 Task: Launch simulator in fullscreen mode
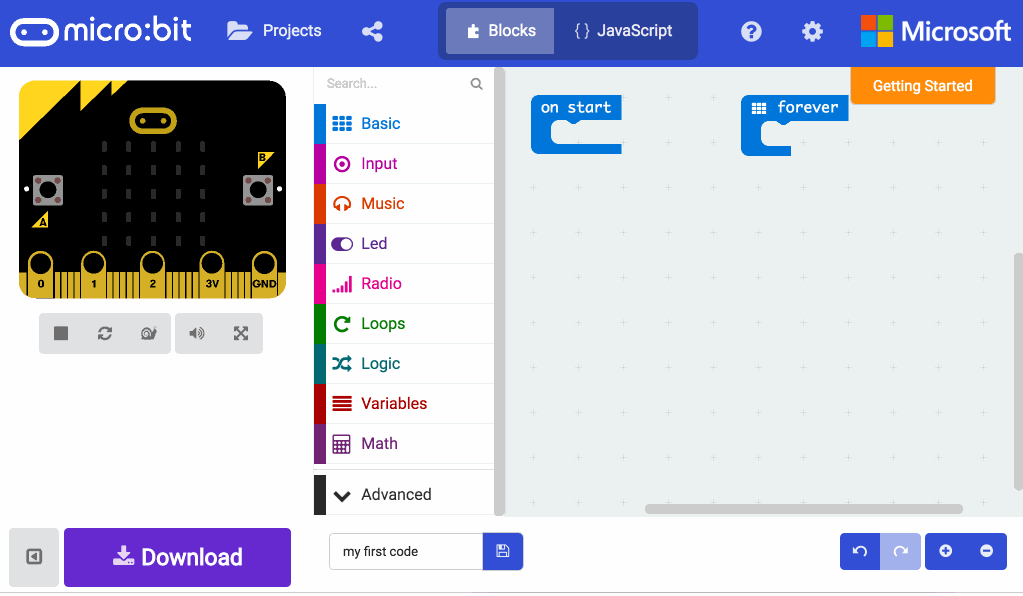click(x=240, y=333)
